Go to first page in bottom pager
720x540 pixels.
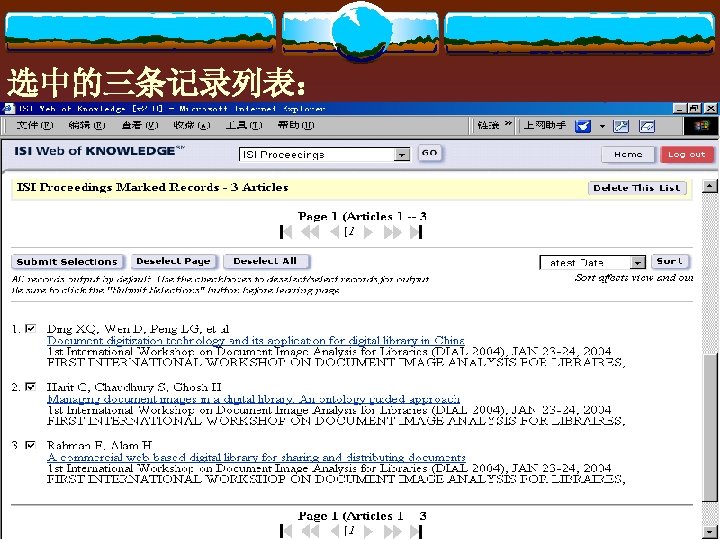click(x=286, y=531)
